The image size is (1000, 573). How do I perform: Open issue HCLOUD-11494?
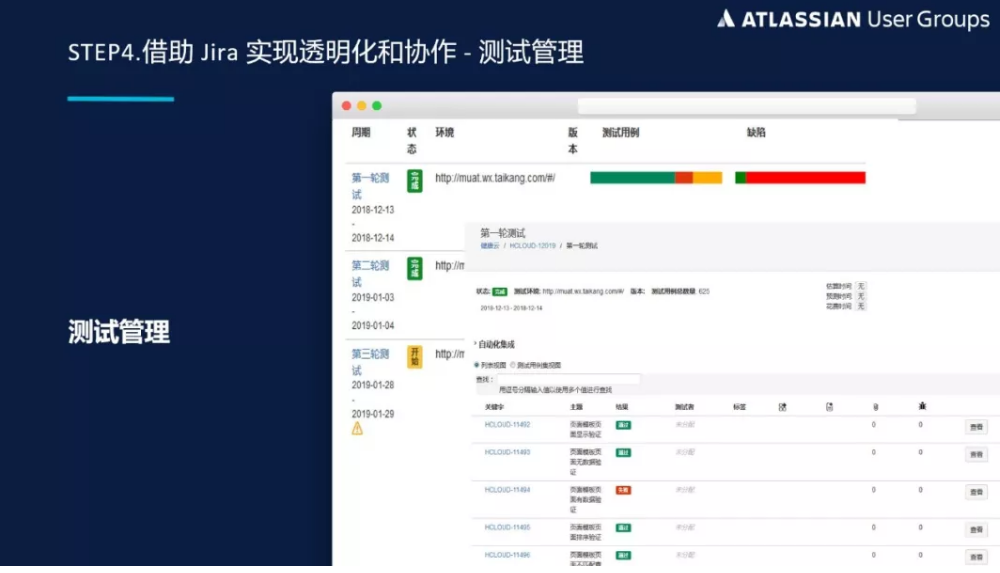(507, 489)
